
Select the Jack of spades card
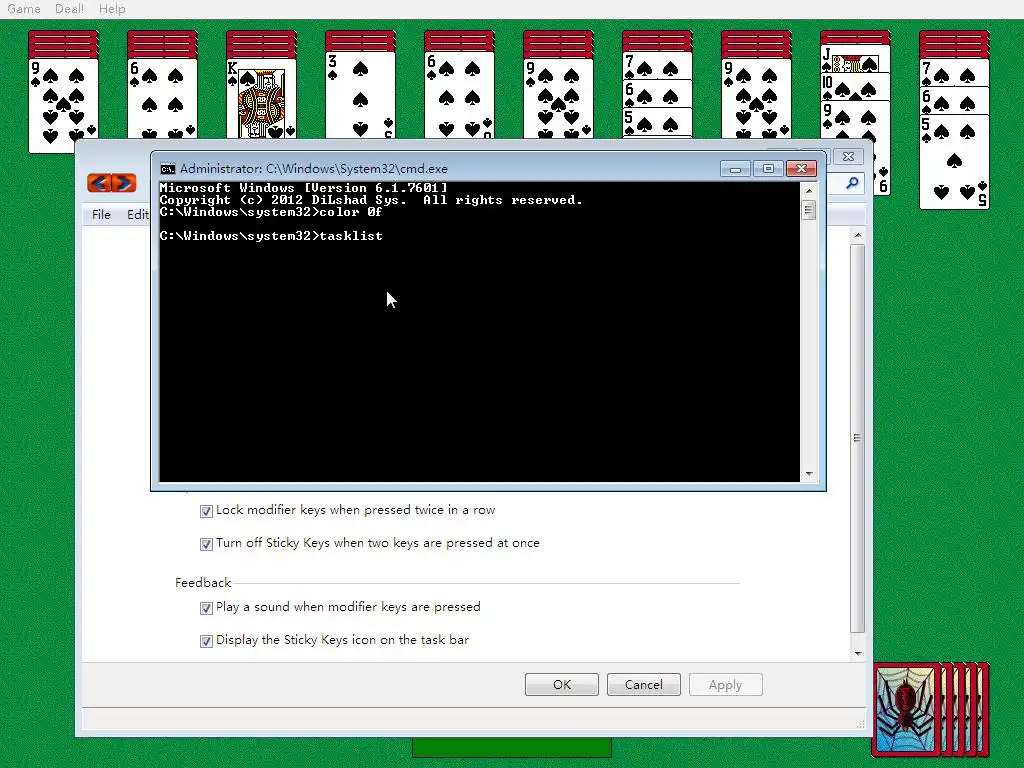tap(856, 59)
